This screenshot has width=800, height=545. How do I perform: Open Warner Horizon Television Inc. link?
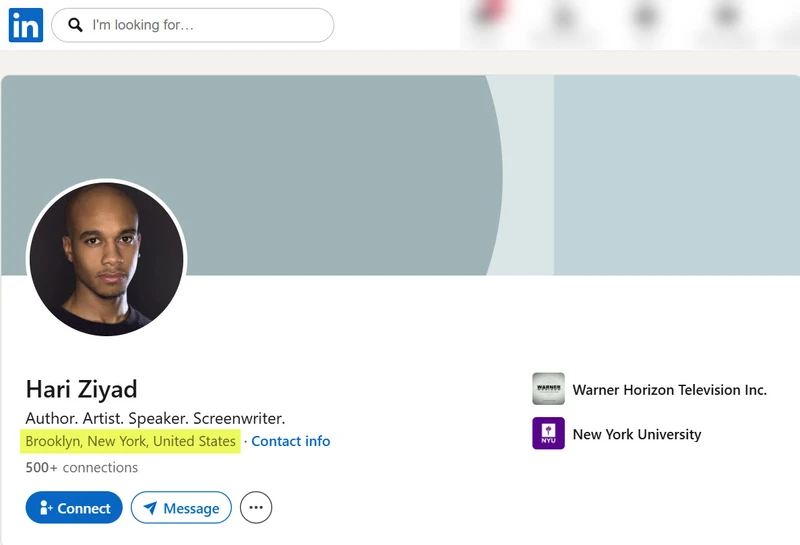click(669, 390)
